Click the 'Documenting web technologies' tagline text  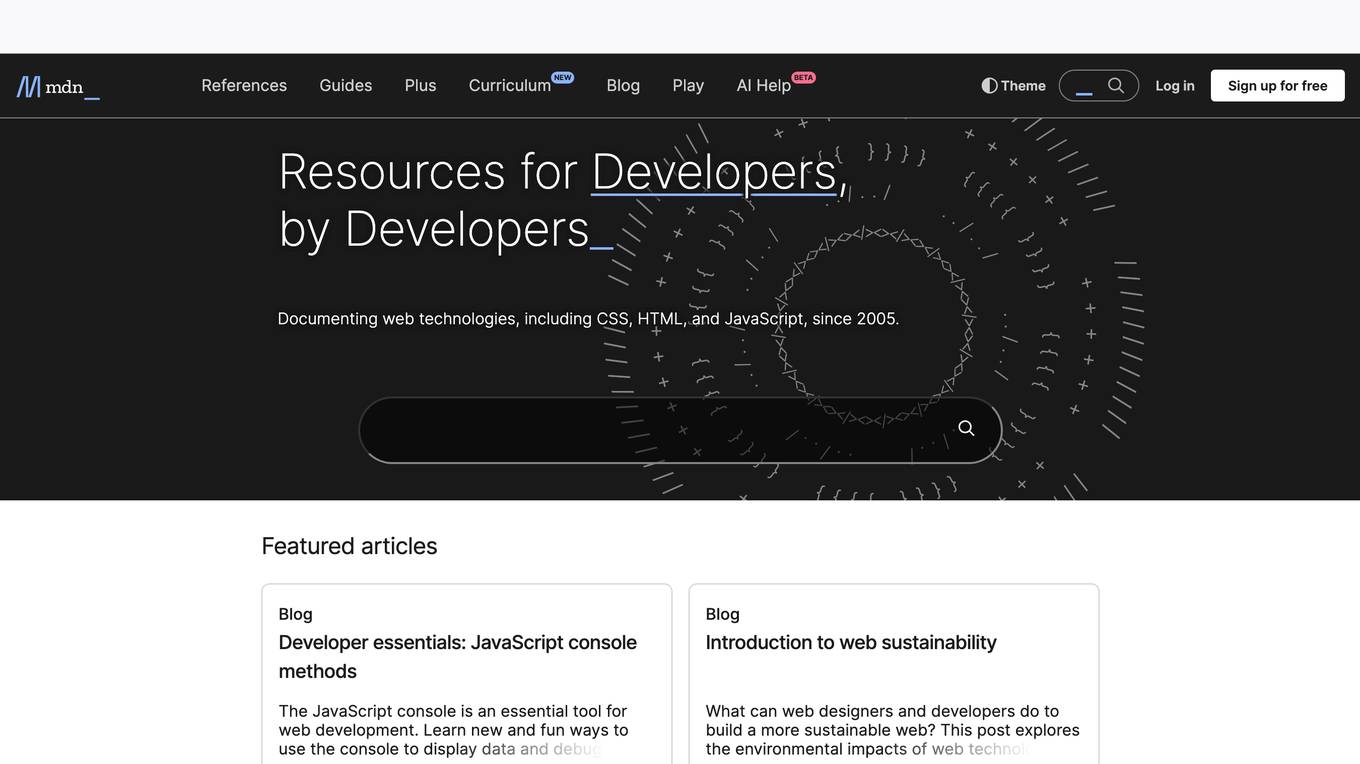[x=588, y=319]
